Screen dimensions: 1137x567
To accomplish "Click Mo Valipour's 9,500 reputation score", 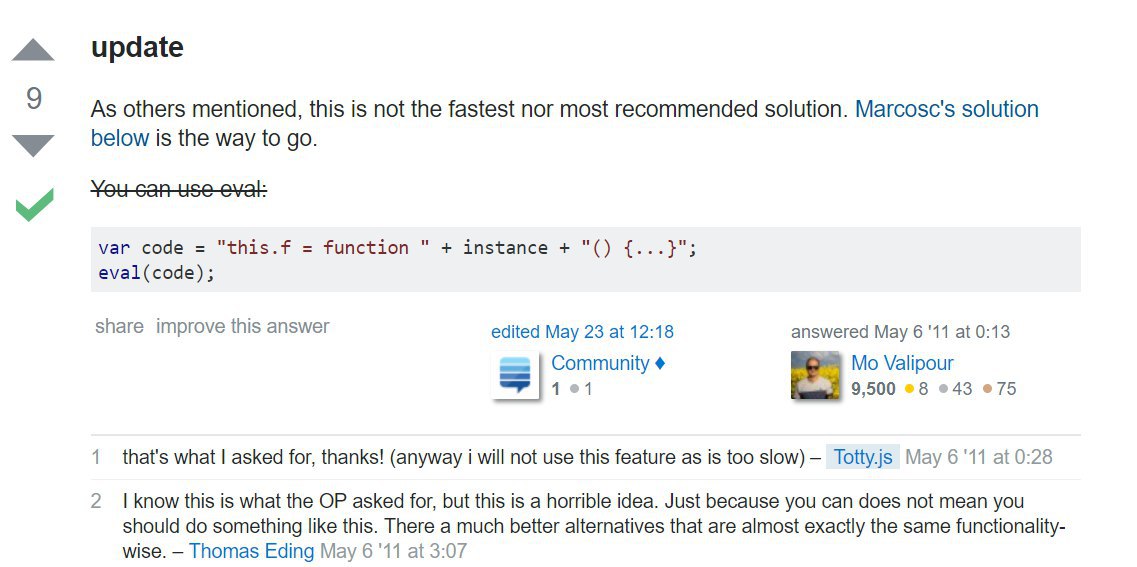I will [873, 389].
